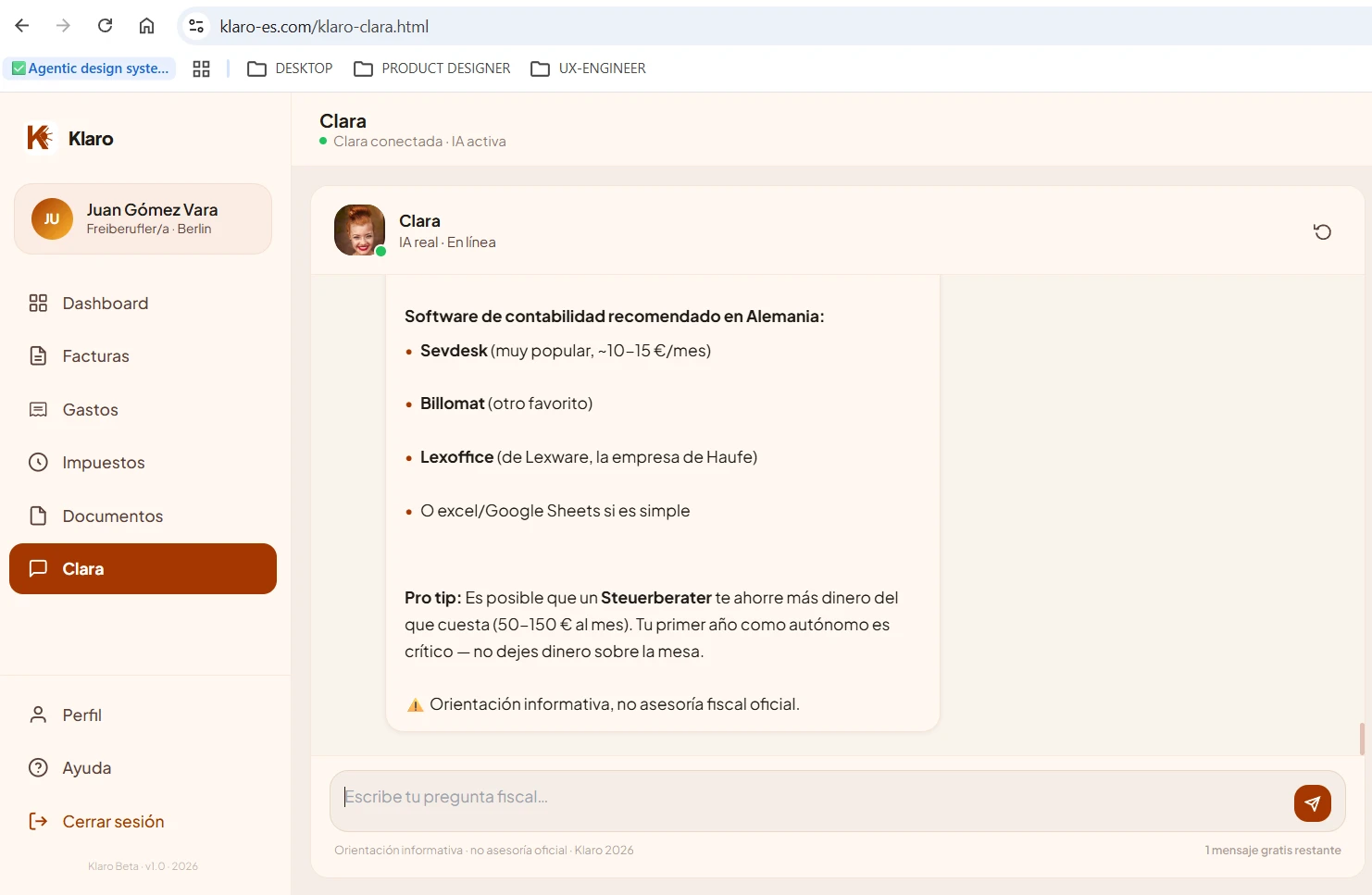Click the Sevdesk recommendation text
The image size is (1372, 895).
(566, 351)
